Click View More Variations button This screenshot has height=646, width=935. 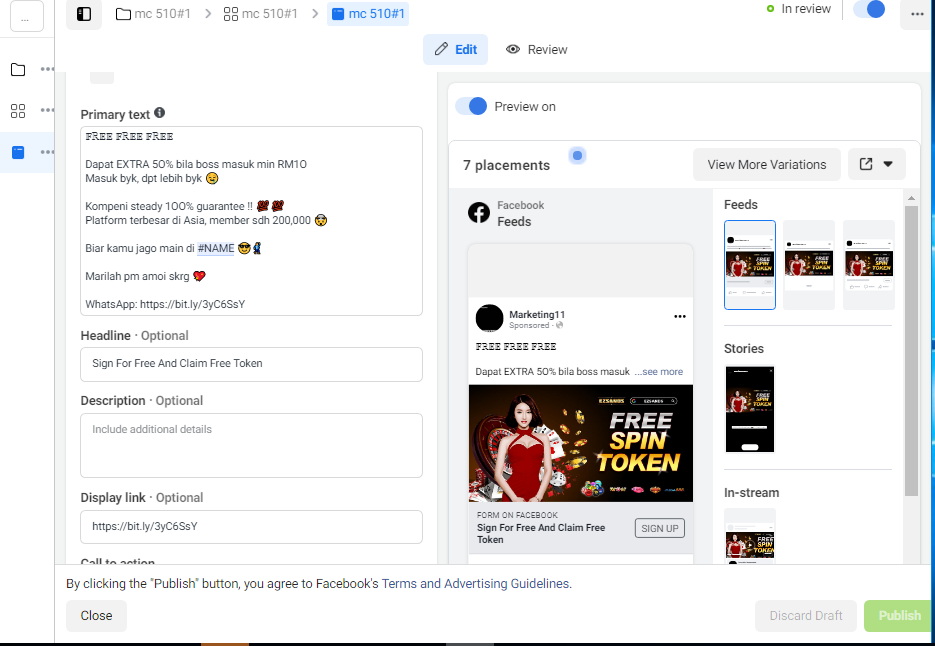[x=767, y=165]
